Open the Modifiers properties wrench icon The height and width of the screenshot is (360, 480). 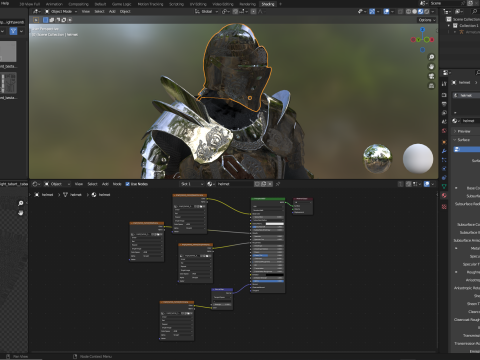tap(444, 151)
